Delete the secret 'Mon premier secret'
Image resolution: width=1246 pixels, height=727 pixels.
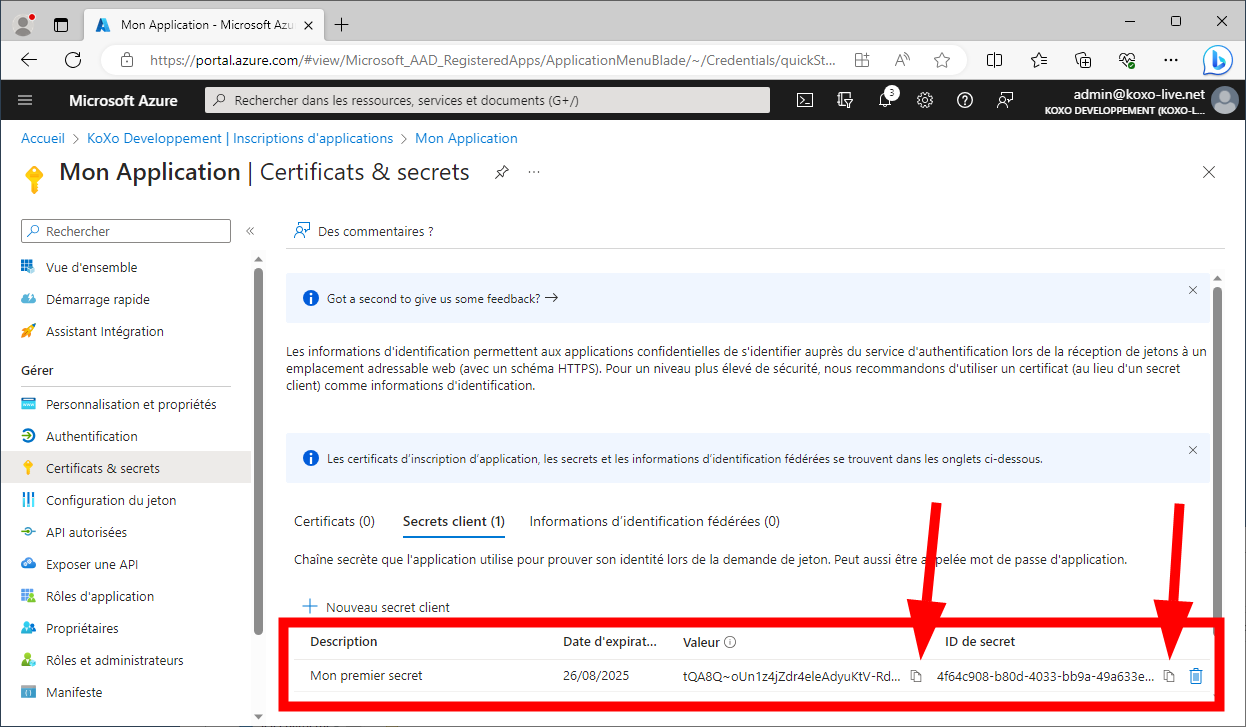tap(1195, 677)
